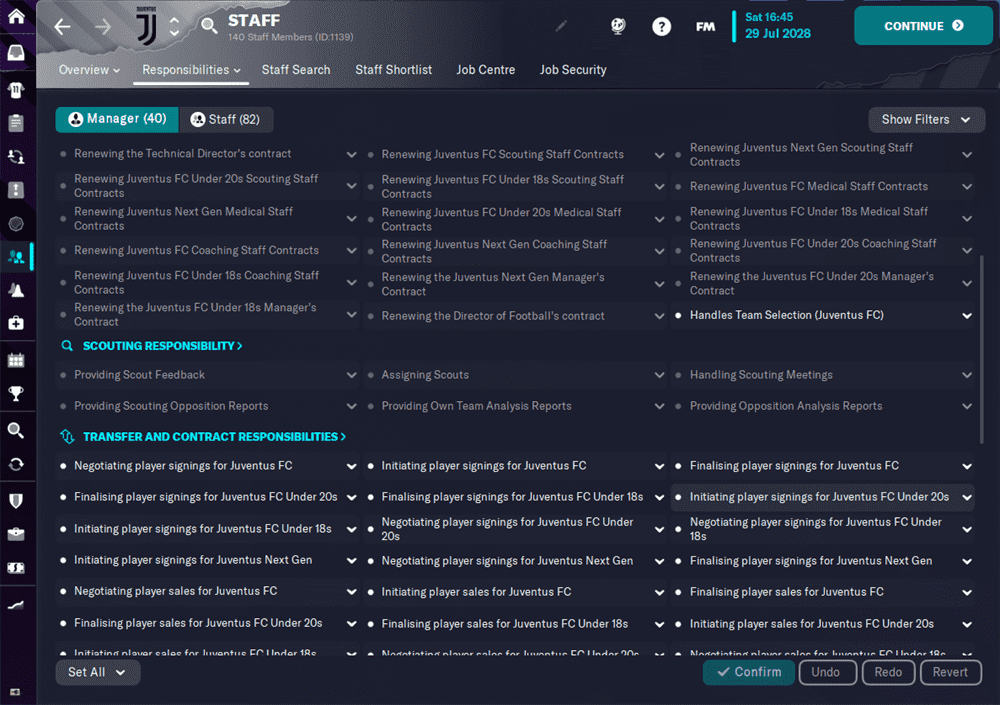
Task: Click the pencil edit icon
Action: click(x=561, y=26)
